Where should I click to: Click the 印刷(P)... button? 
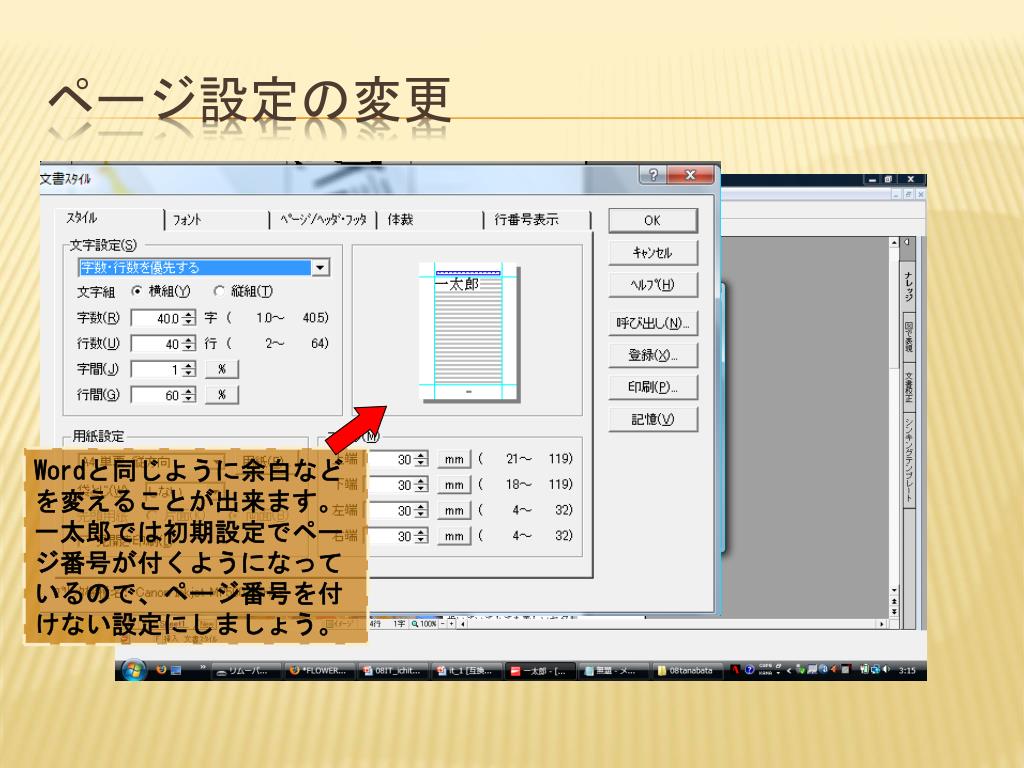tap(652, 387)
